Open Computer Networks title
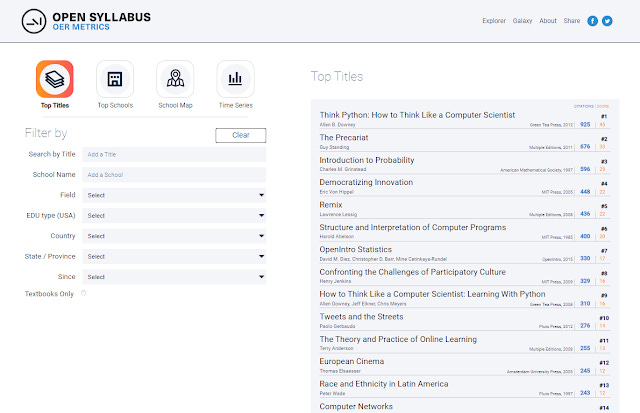The width and height of the screenshot is (640, 413). 356,406
